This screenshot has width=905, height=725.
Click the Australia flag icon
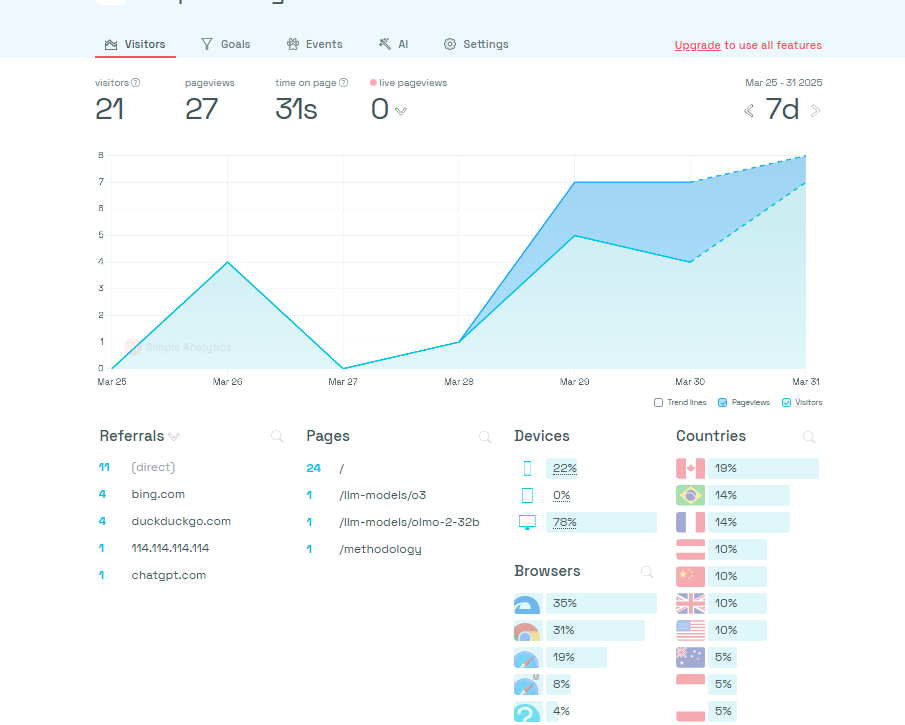pyautogui.click(x=690, y=658)
